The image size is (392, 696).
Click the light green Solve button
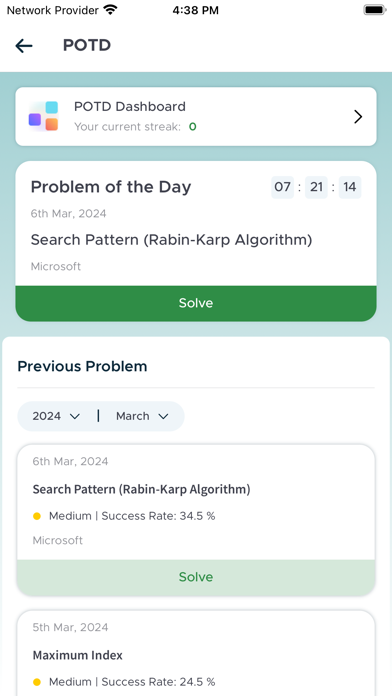196,577
